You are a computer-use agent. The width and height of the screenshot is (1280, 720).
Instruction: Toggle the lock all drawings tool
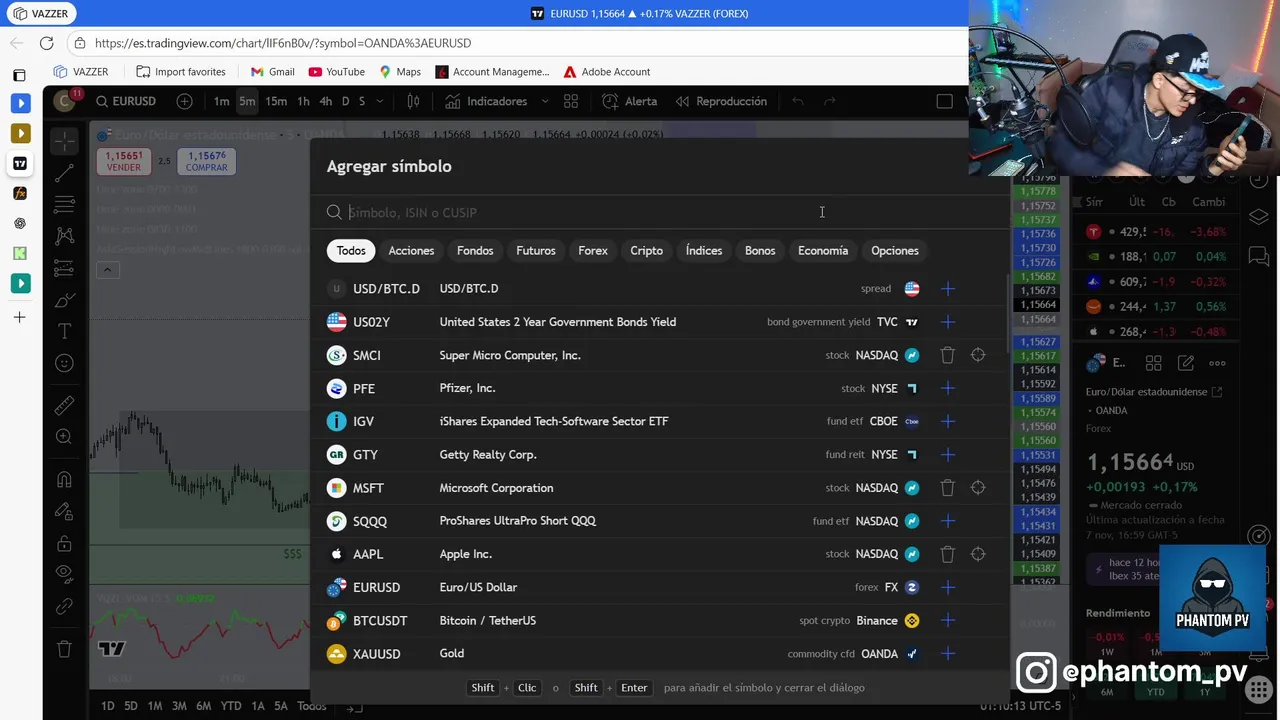(64, 543)
